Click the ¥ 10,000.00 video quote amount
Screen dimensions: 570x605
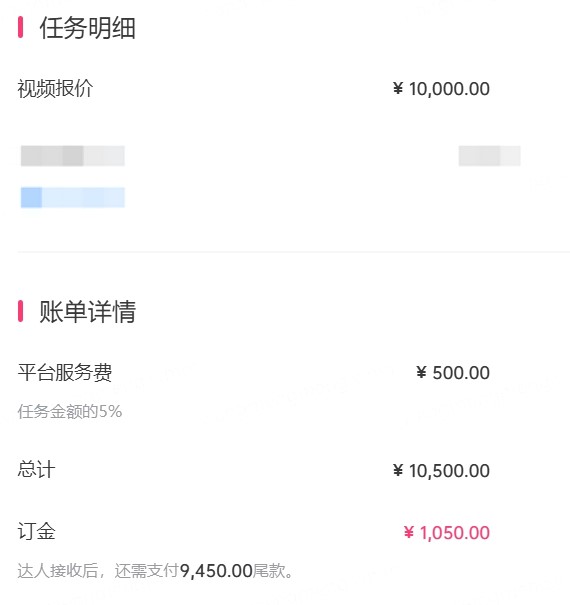(441, 89)
